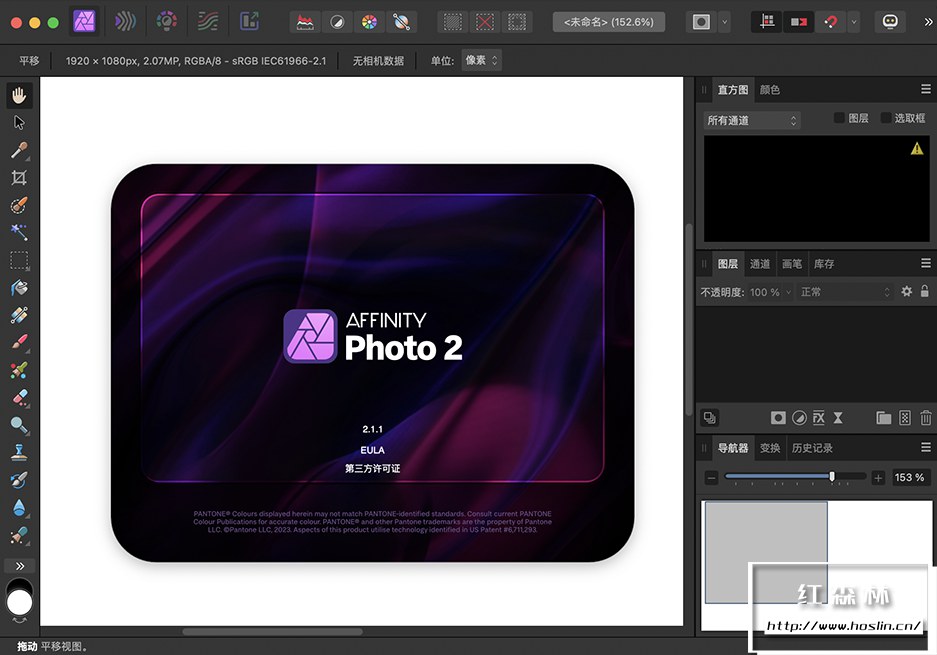Select the Crop tool
This screenshot has height=655, width=937.
pos(19,177)
